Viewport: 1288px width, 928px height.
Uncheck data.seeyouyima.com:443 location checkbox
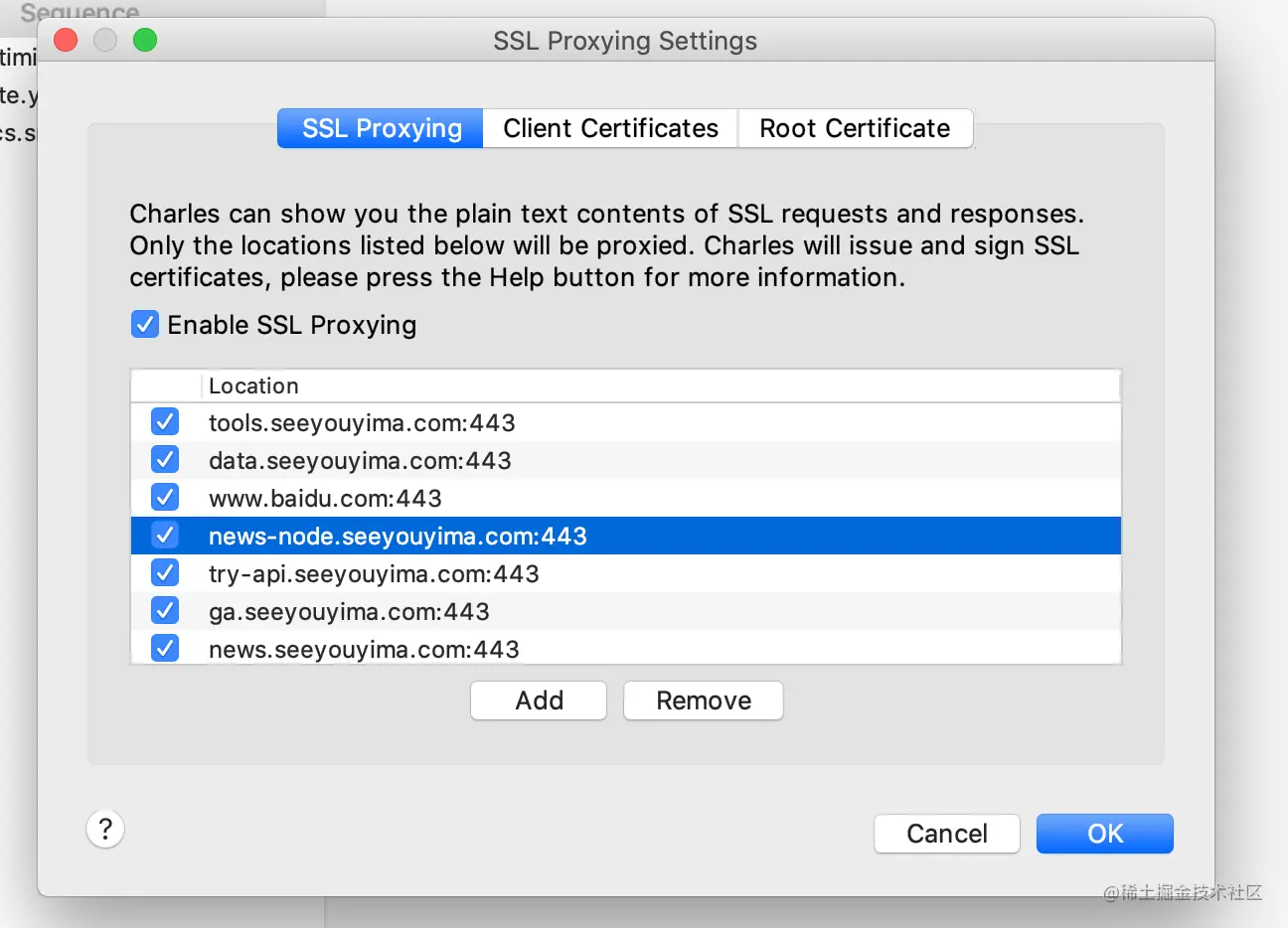(165, 459)
